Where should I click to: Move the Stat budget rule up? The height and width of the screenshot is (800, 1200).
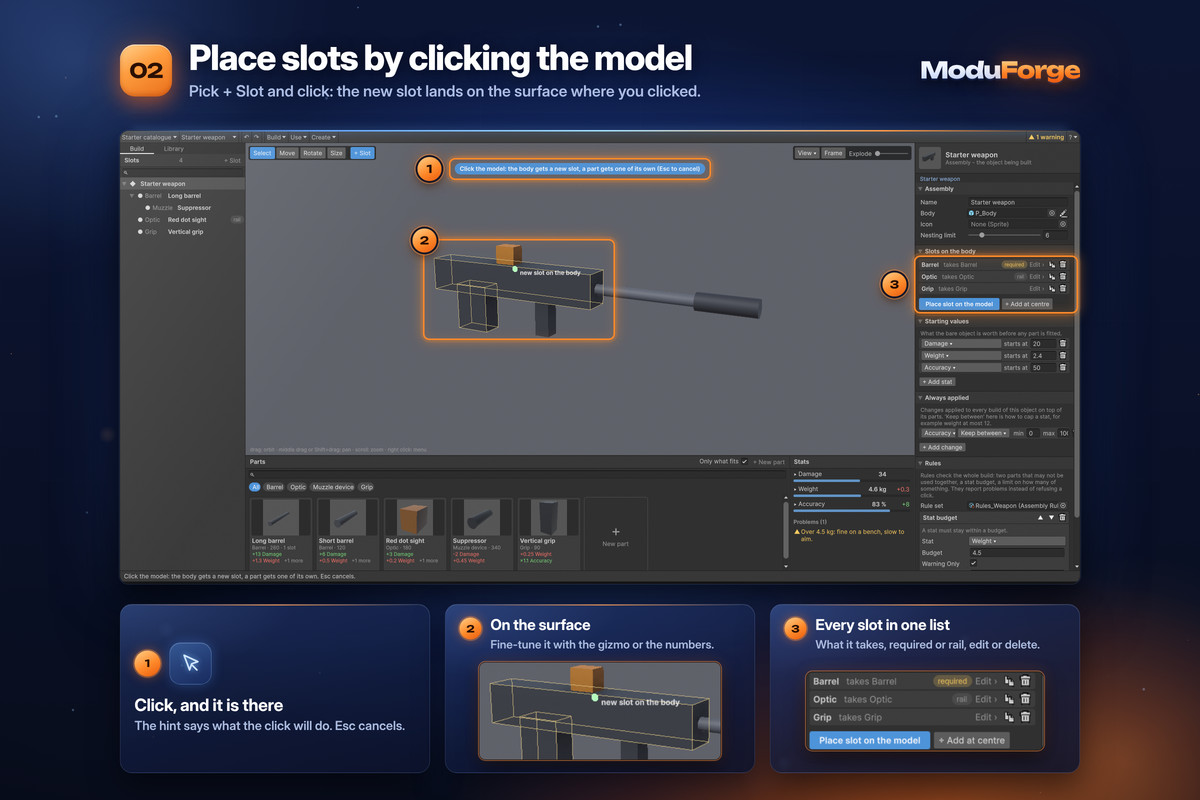click(x=1040, y=518)
